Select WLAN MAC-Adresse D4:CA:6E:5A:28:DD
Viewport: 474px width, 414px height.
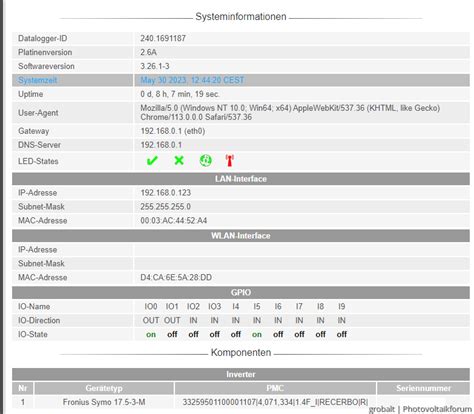pos(176,277)
